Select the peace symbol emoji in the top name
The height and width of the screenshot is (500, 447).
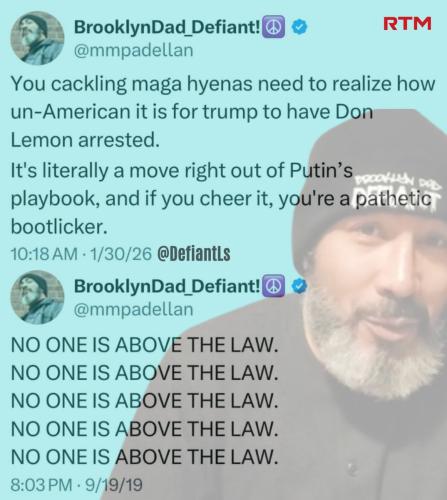pyautogui.click(x=274, y=27)
